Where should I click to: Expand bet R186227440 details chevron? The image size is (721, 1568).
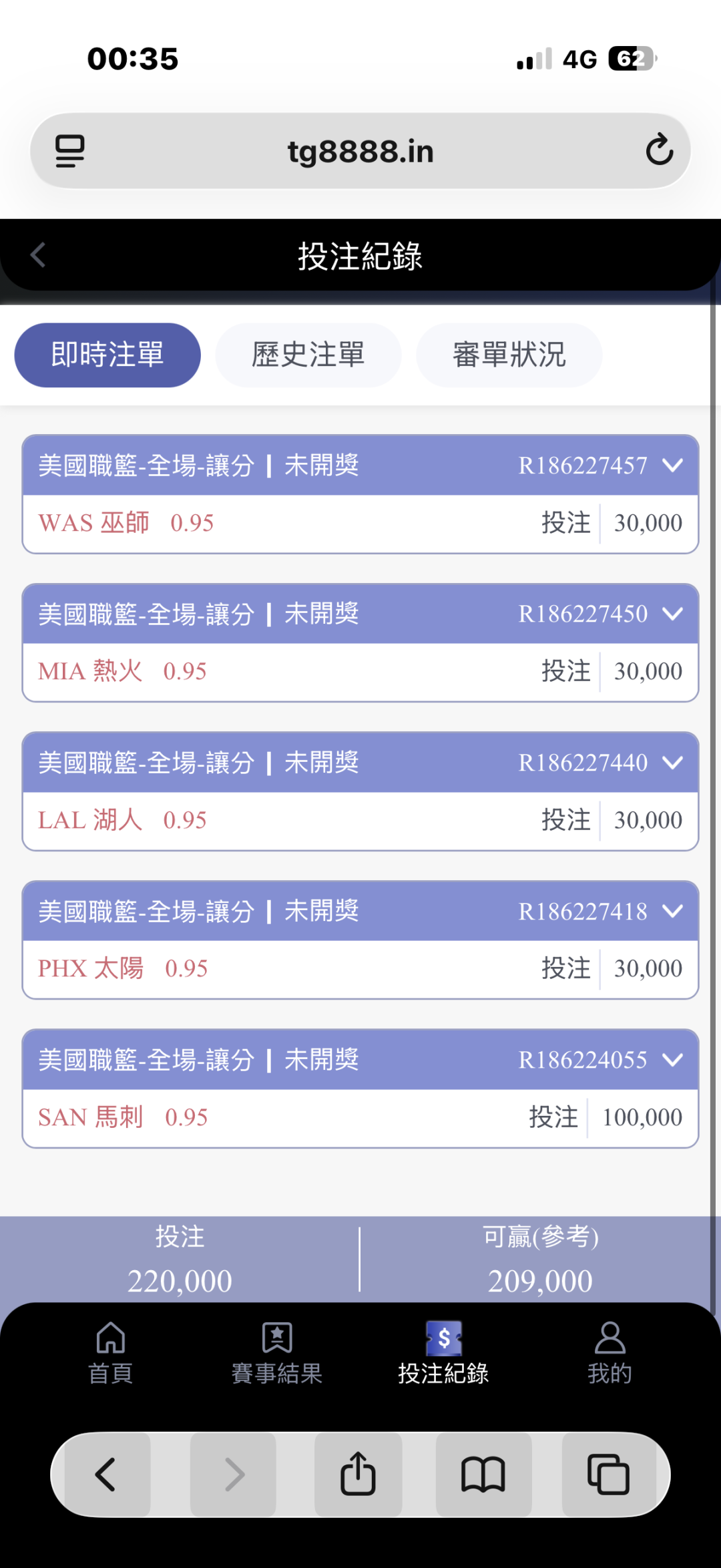click(x=673, y=762)
